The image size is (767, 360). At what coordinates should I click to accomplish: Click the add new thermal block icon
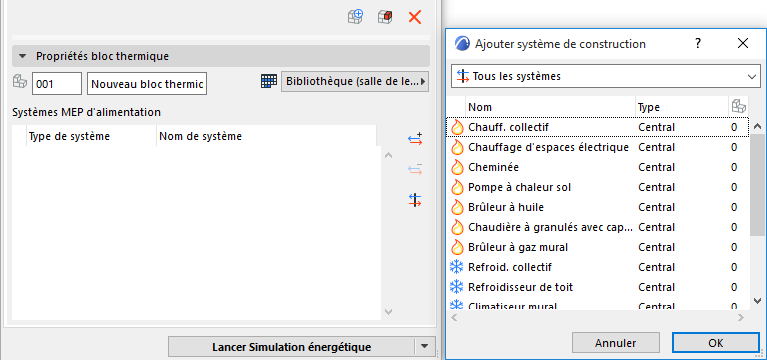click(x=355, y=17)
